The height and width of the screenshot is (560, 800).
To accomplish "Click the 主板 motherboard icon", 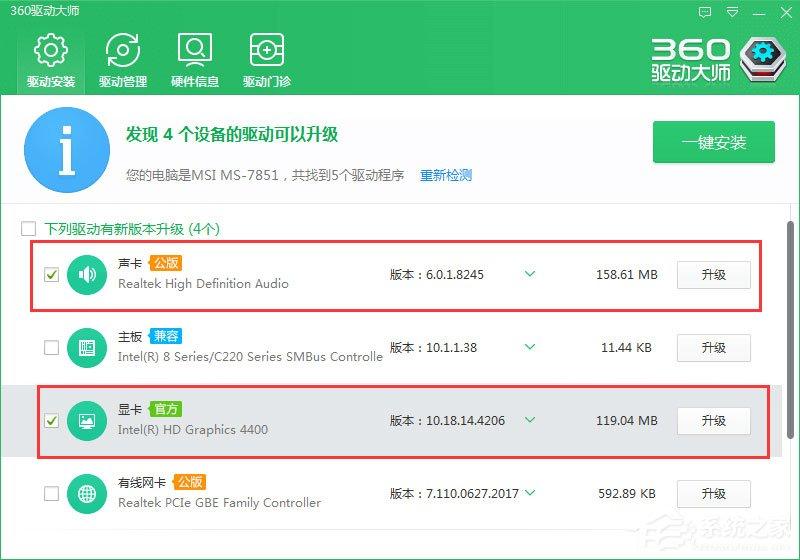I will 87,348.
